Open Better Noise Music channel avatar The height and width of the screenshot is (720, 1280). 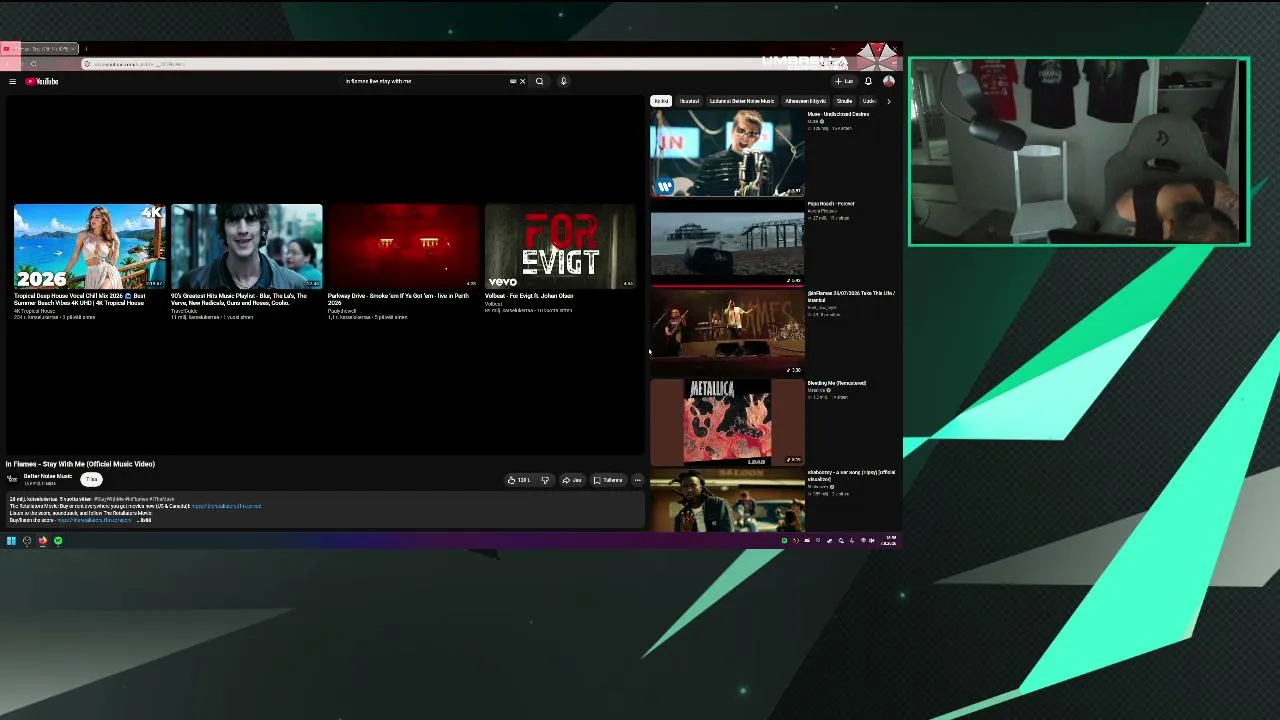pyautogui.click(x=12, y=479)
